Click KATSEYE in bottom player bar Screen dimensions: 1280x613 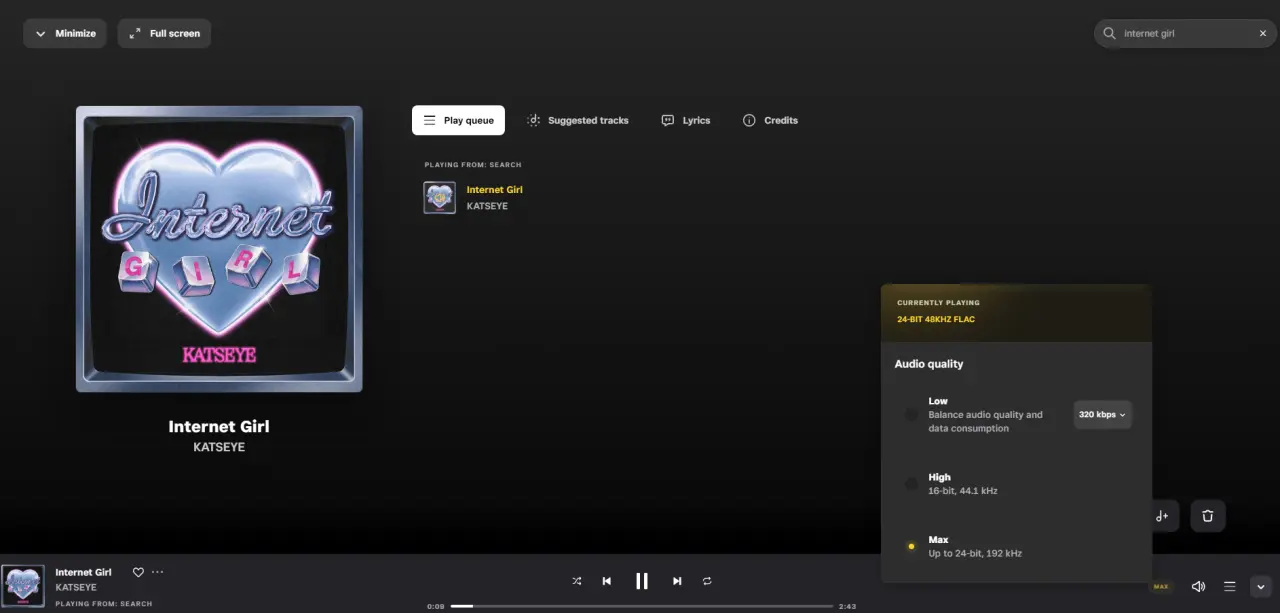pos(76,587)
